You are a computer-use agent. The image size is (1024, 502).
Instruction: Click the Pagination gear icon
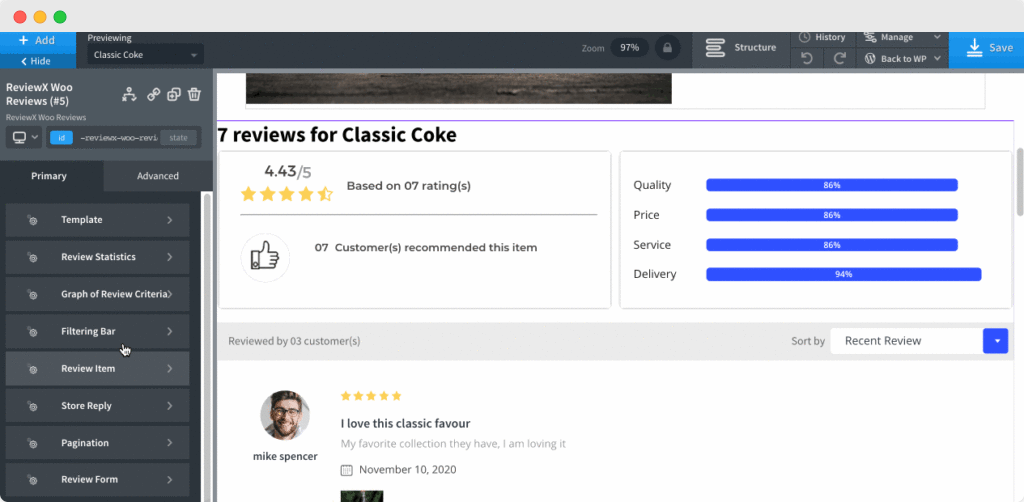click(32, 444)
